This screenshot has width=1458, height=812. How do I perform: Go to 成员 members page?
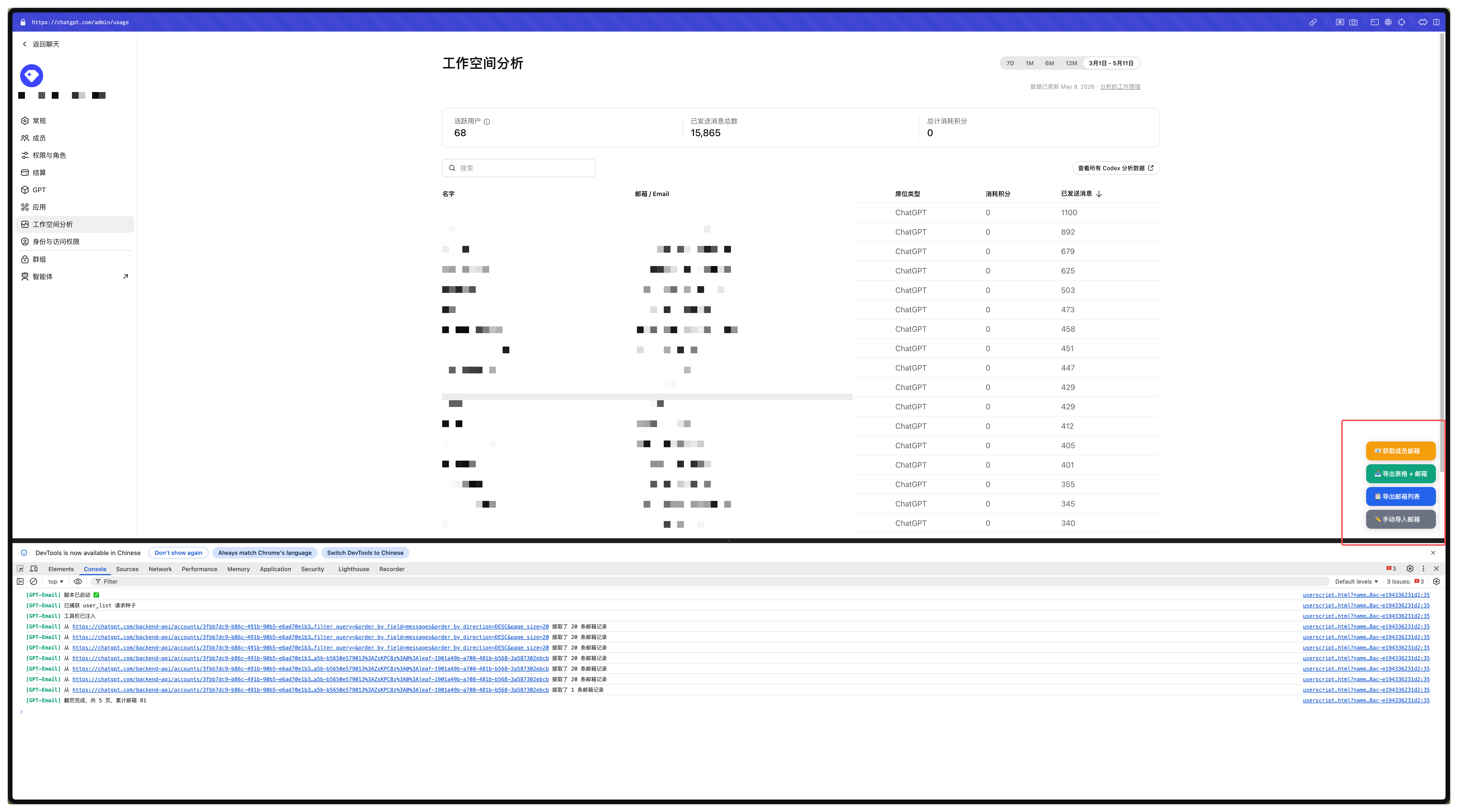pos(75,138)
